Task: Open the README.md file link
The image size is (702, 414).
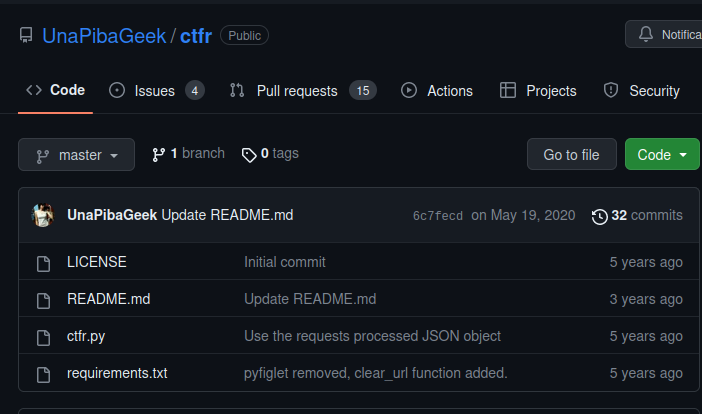Action: [x=109, y=299]
